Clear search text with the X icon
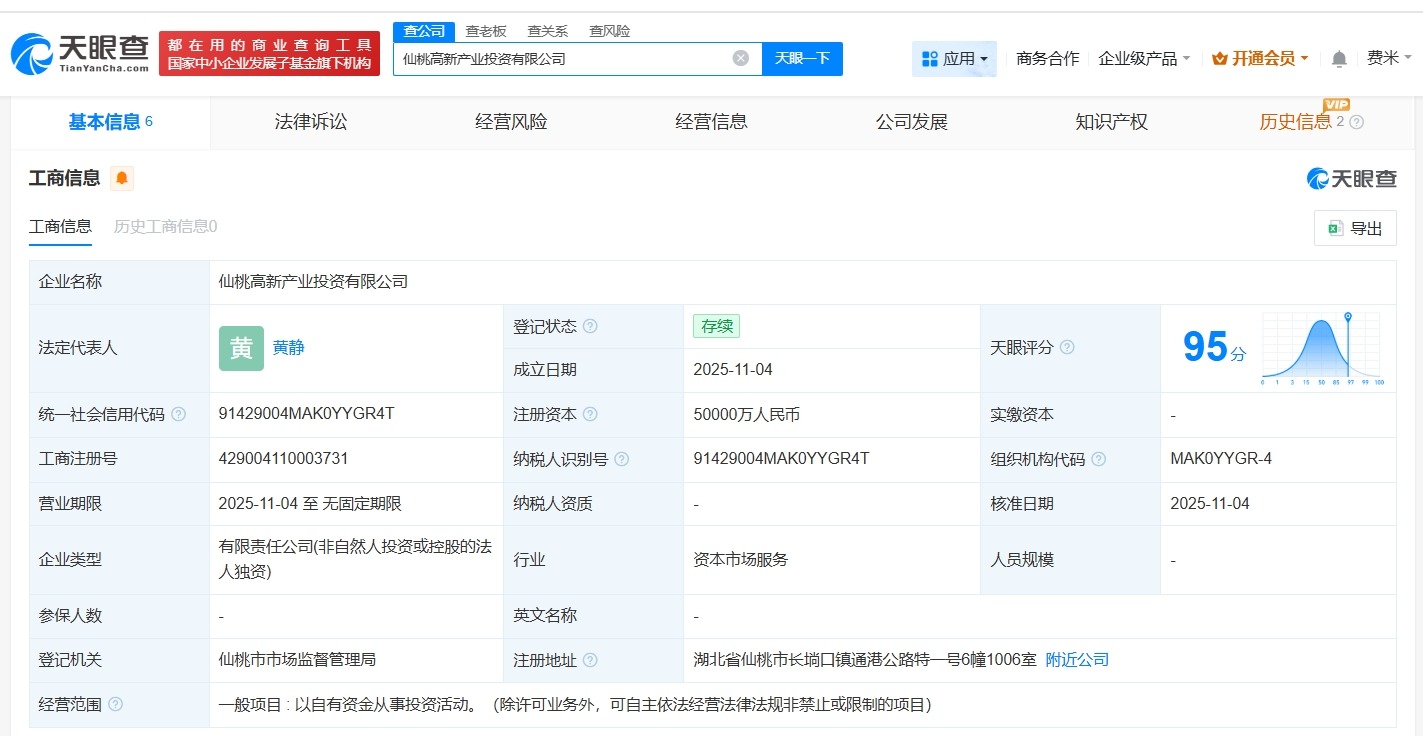 740,58
